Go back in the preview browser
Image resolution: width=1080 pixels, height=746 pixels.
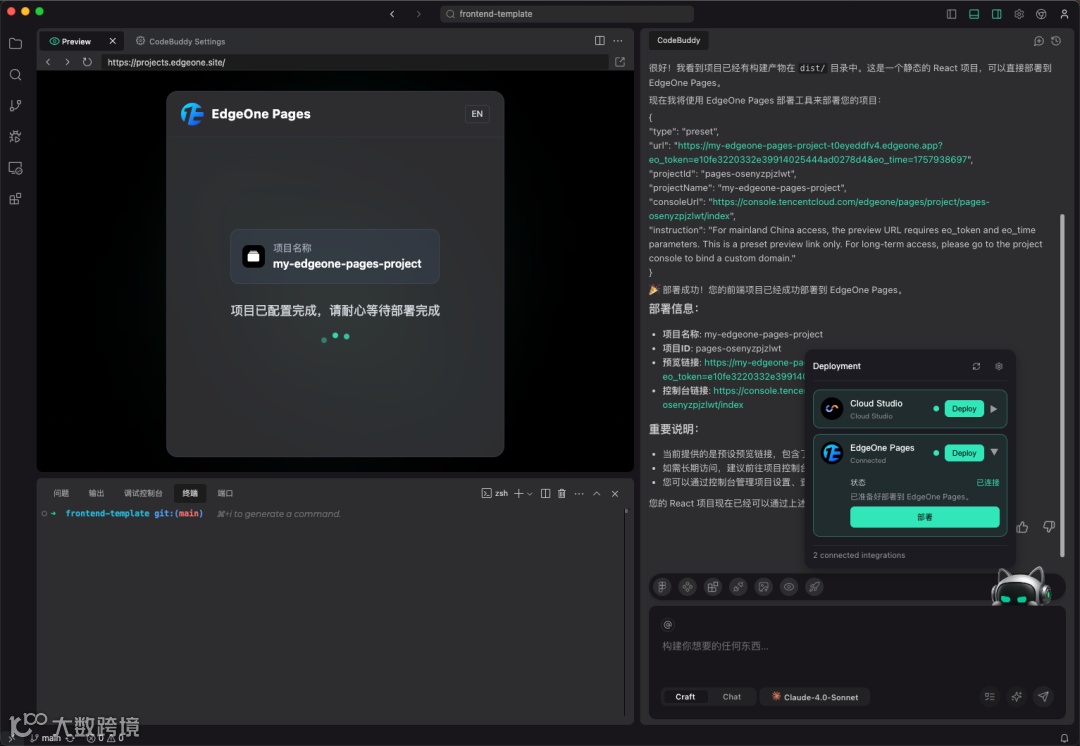48,62
